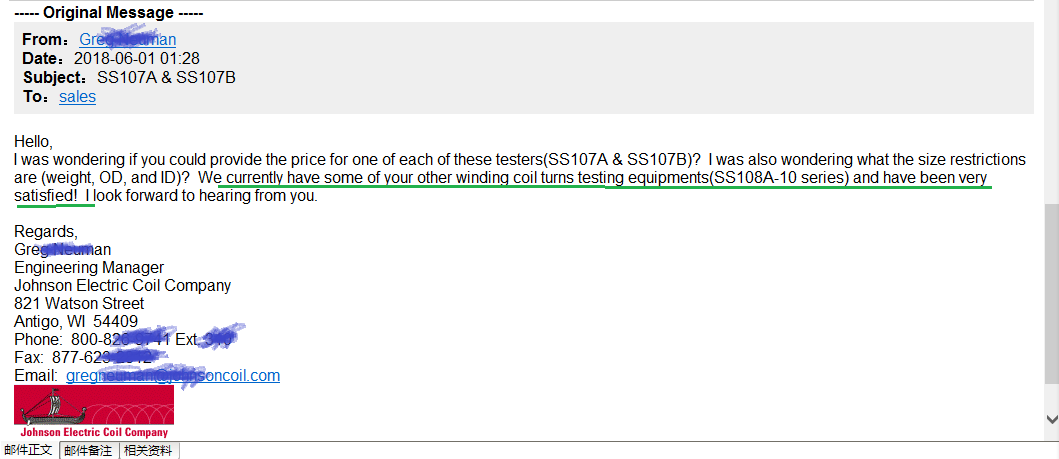Viewport: 1059px width, 459px height.
Task: Open the johnsoncoil.com email address link
Action: pos(173,375)
